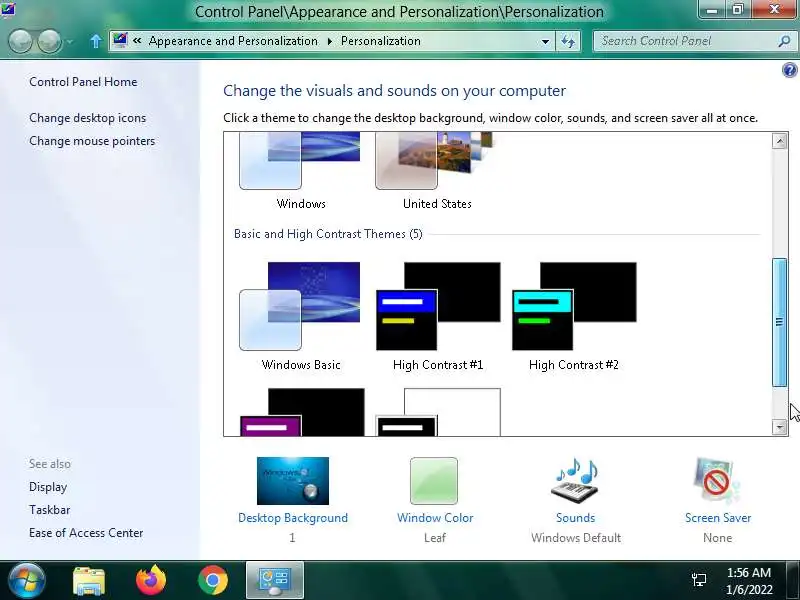The image size is (800, 600).
Task: Click the Screen Saver text link
Action: pyautogui.click(x=718, y=518)
